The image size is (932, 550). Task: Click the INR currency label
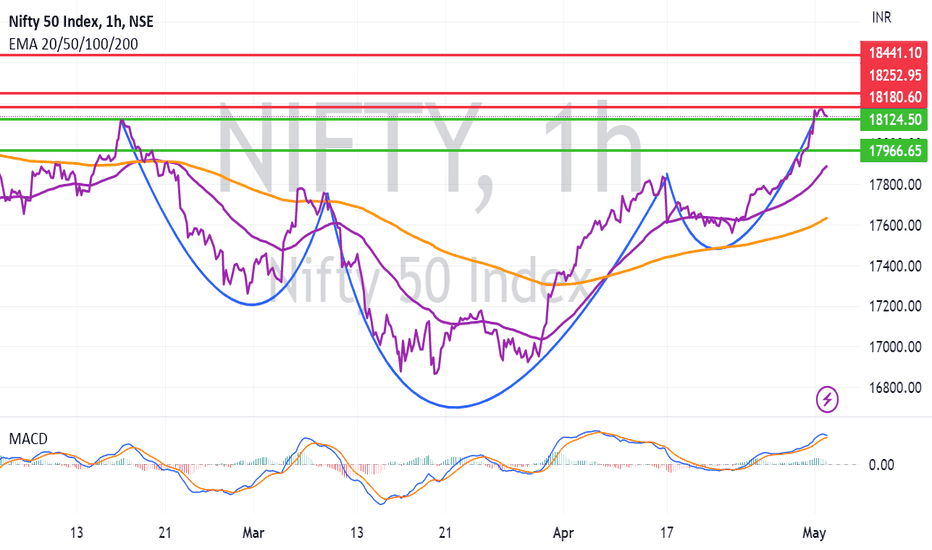(881, 18)
